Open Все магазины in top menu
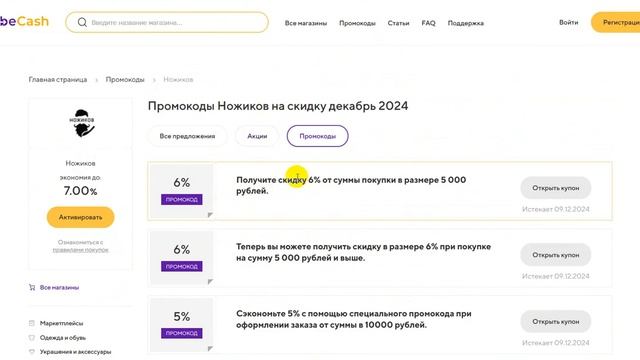 click(306, 23)
